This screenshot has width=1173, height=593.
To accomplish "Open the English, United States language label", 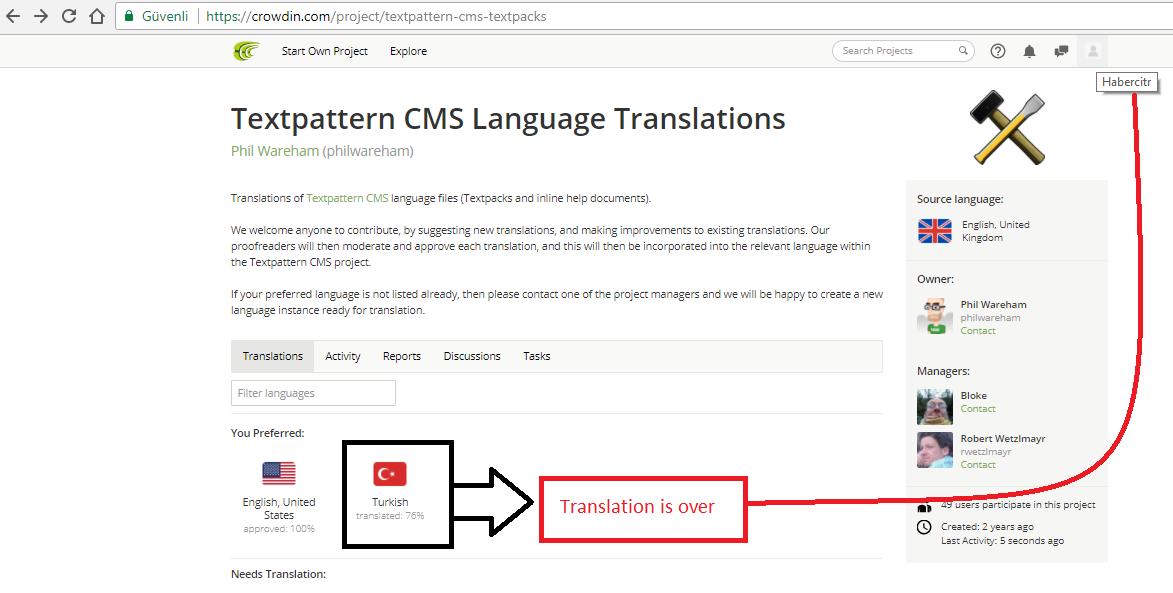I will pyautogui.click(x=279, y=508).
